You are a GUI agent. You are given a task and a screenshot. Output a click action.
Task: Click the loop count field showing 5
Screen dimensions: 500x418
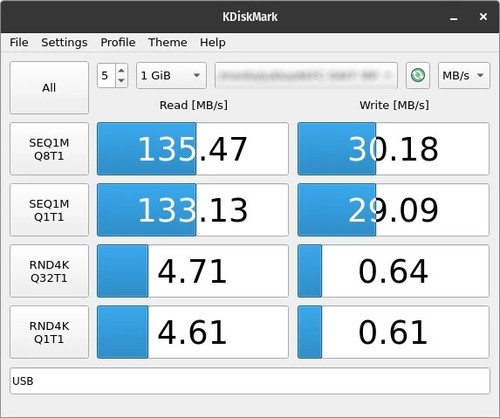(106, 75)
